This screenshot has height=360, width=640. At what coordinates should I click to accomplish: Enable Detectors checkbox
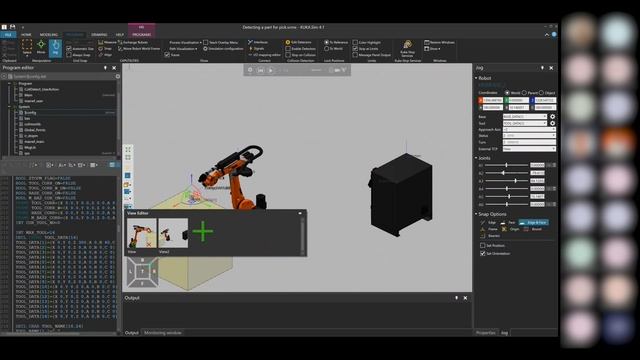click(288, 49)
